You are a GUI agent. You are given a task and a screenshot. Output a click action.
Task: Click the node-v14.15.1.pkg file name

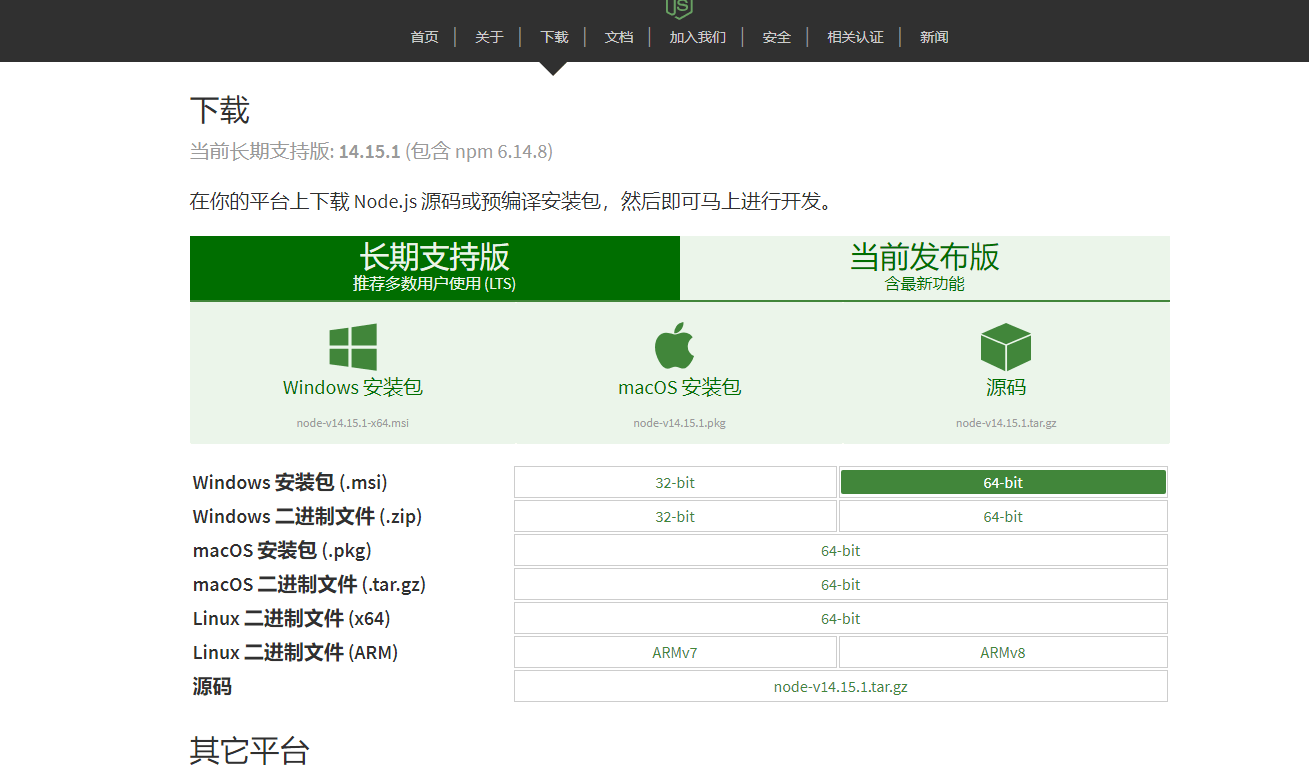coord(680,423)
